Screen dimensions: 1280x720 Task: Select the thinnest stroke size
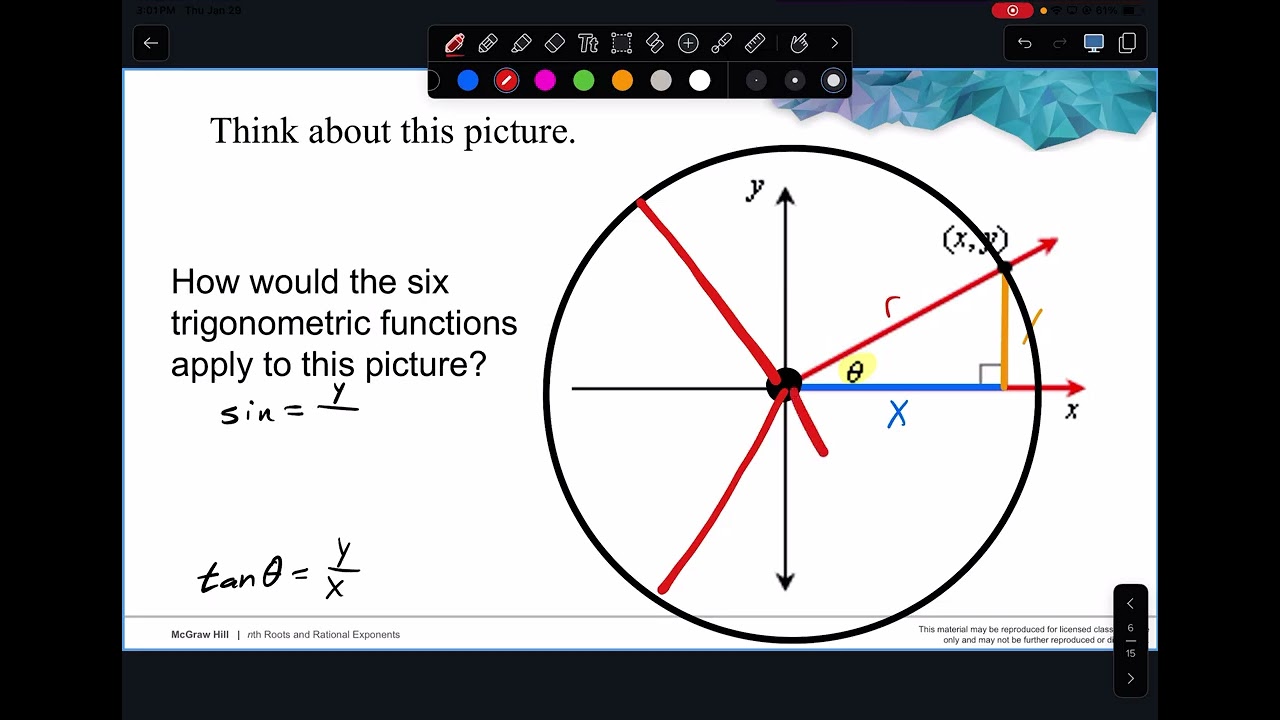pyautogui.click(x=756, y=81)
